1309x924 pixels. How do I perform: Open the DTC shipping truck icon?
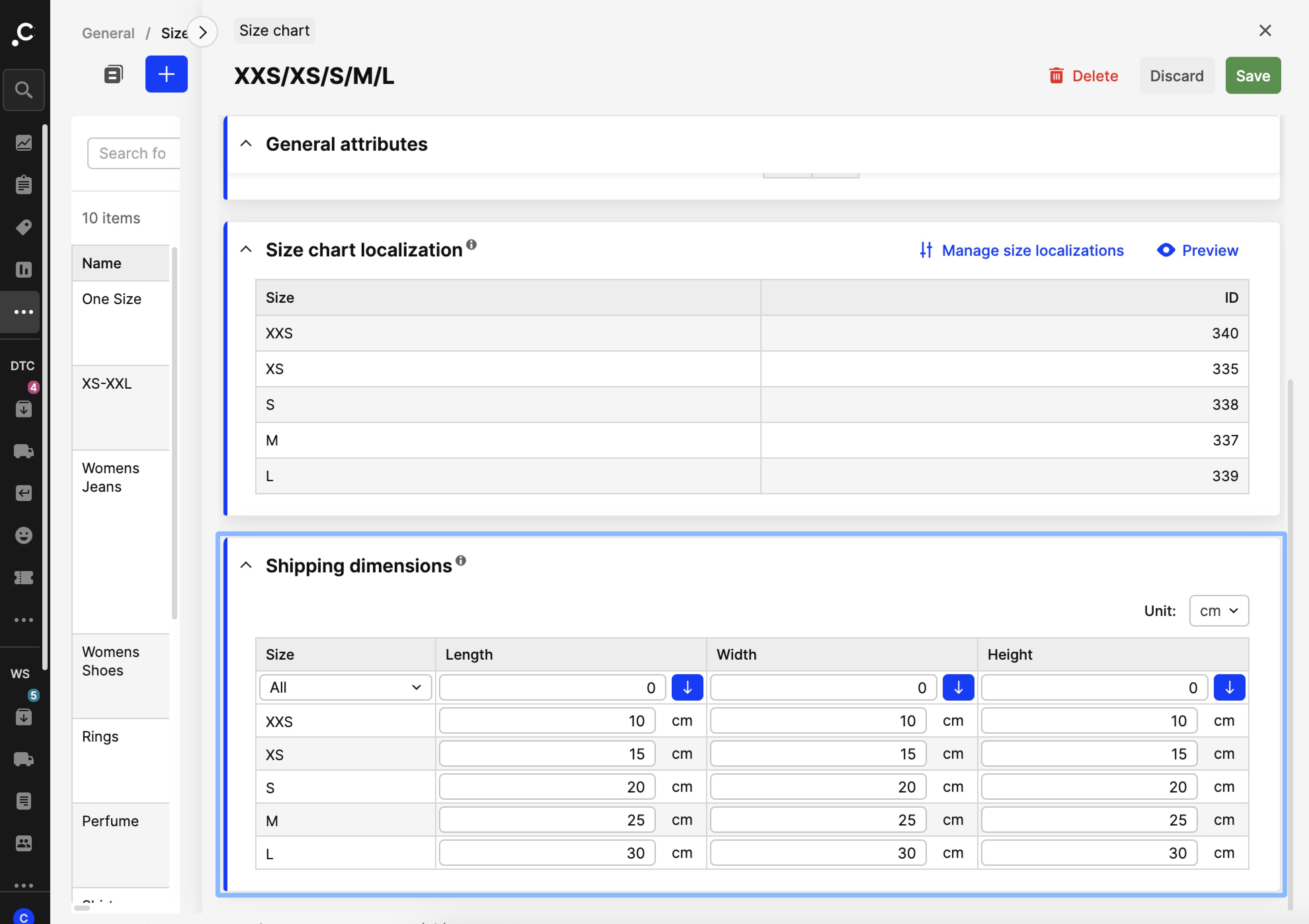(x=23, y=451)
